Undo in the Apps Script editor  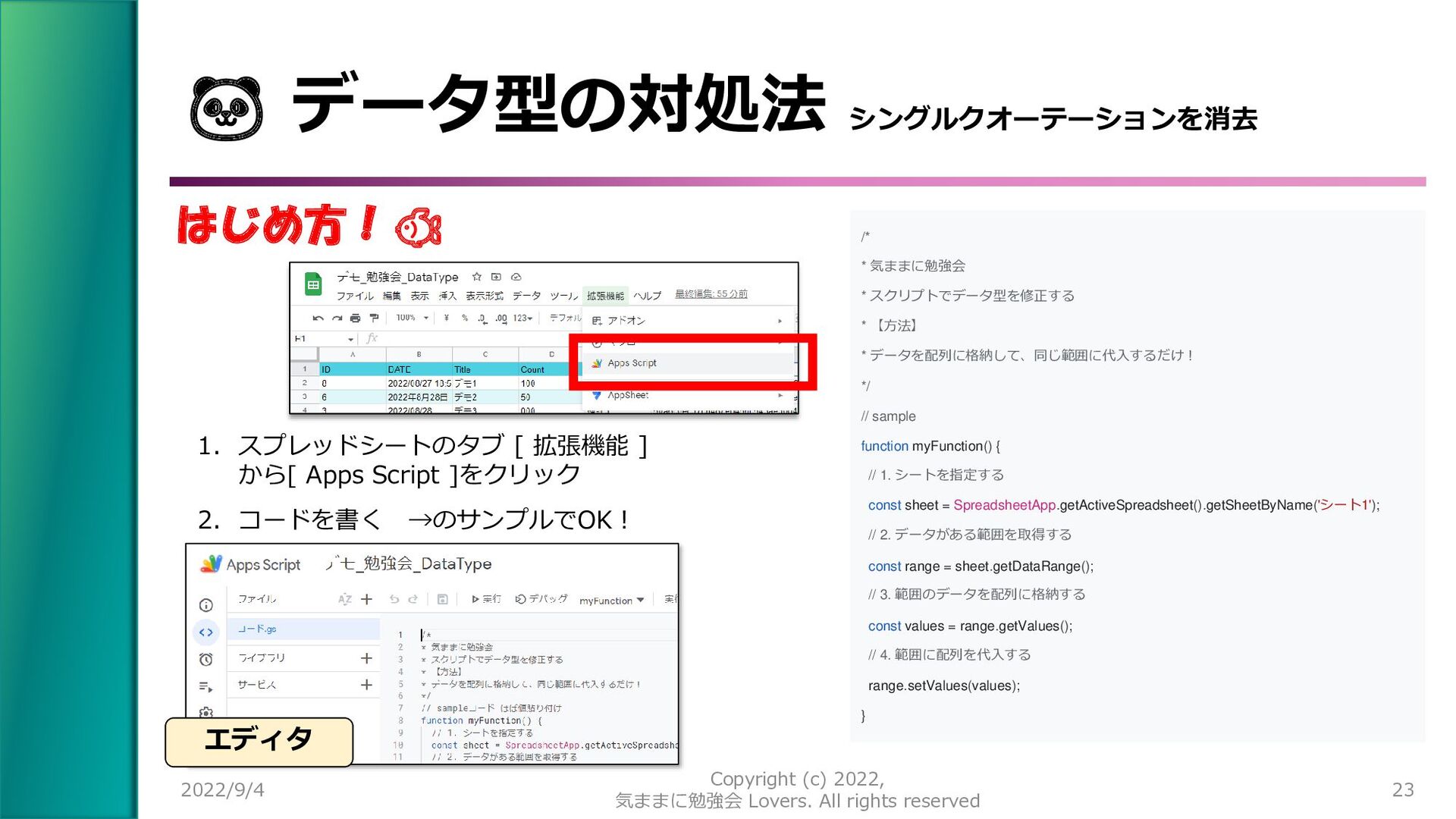[394, 599]
